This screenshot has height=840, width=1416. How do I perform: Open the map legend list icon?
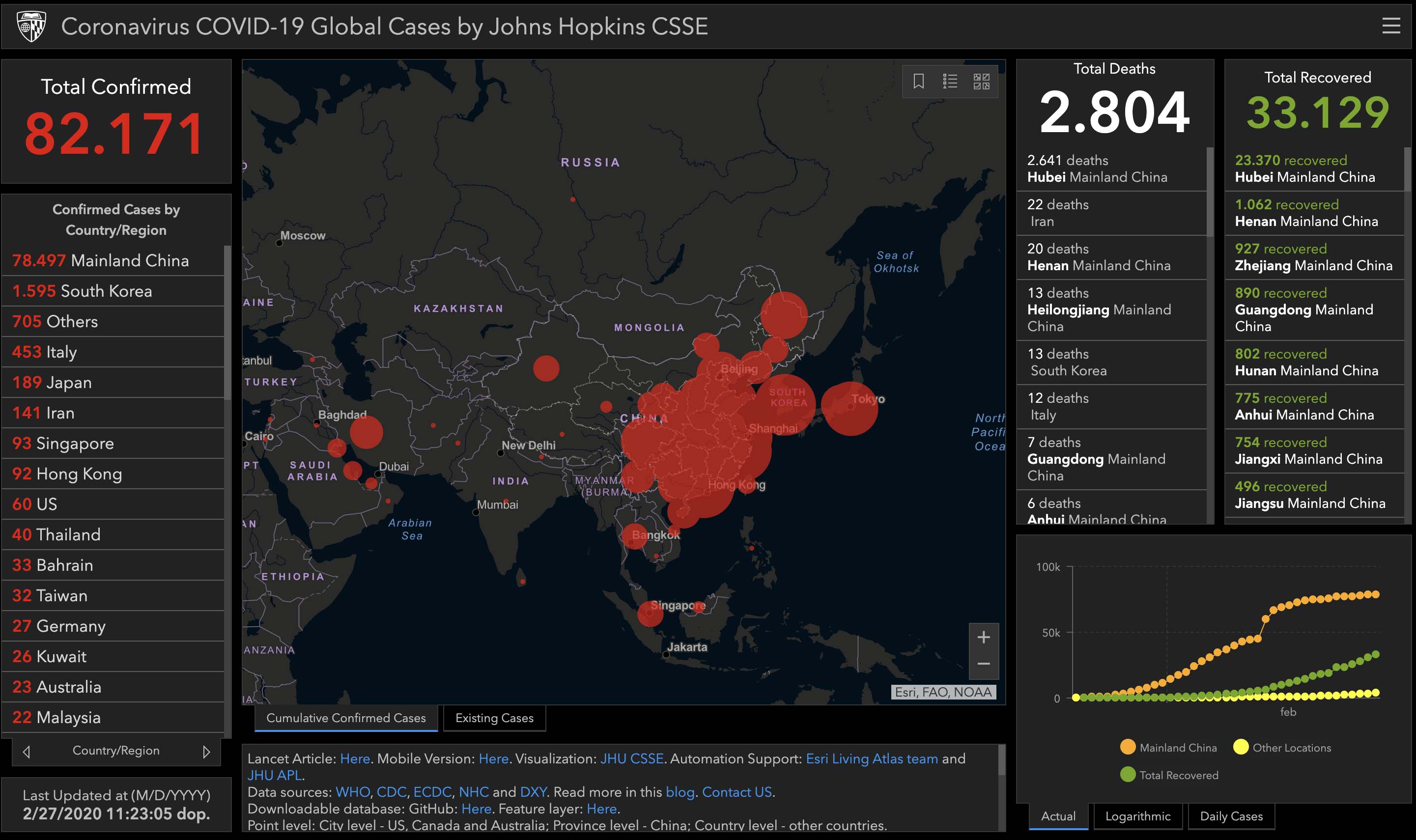coord(950,82)
